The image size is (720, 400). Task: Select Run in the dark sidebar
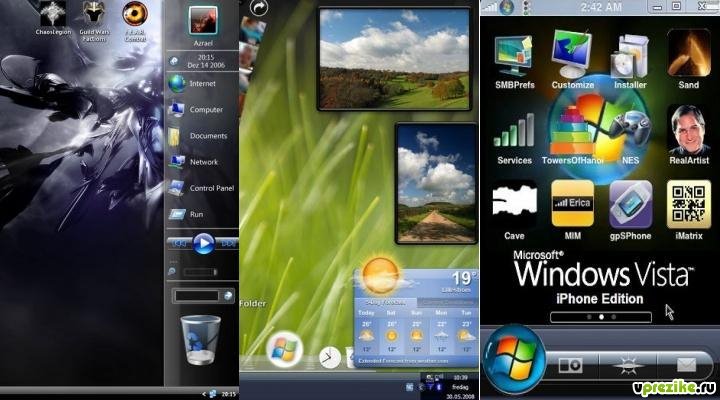(x=186, y=214)
